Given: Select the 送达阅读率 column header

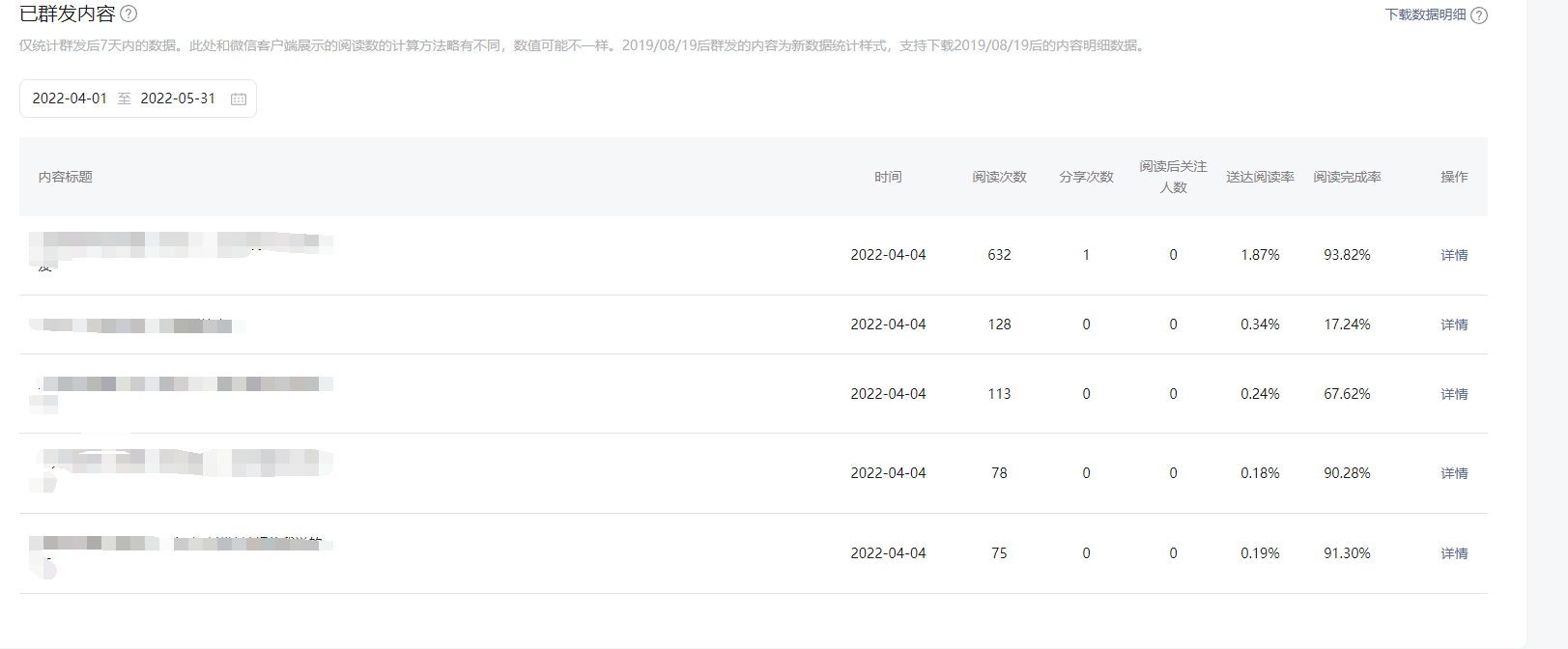Looking at the screenshot, I should pos(1260,177).
